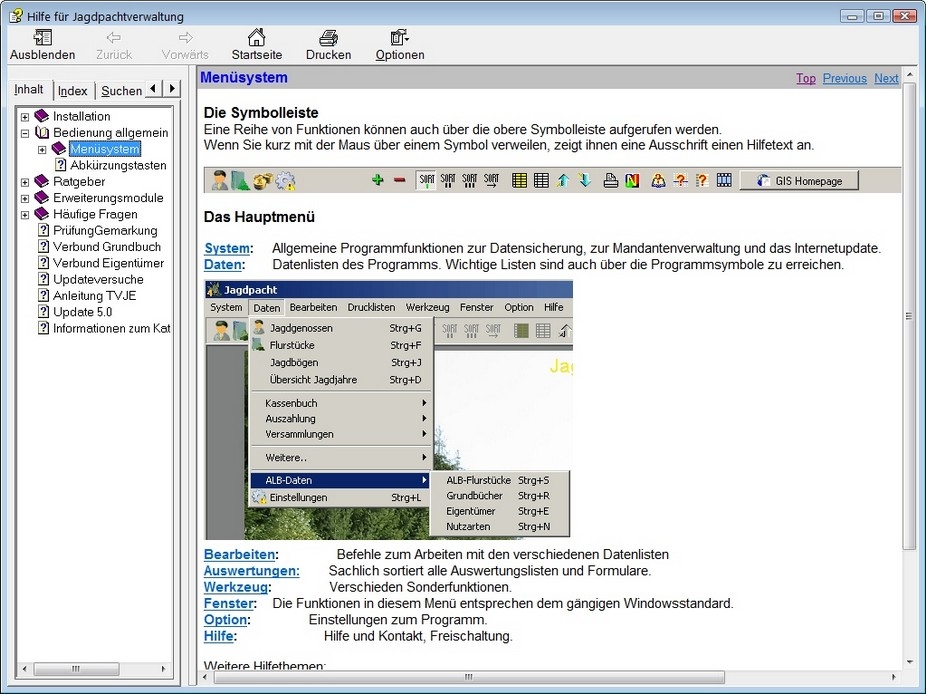This screenshot has height=694, width=926.
Task: Click the open book icon beside Bedienung allgemein
Action: [x=41, y=132]
